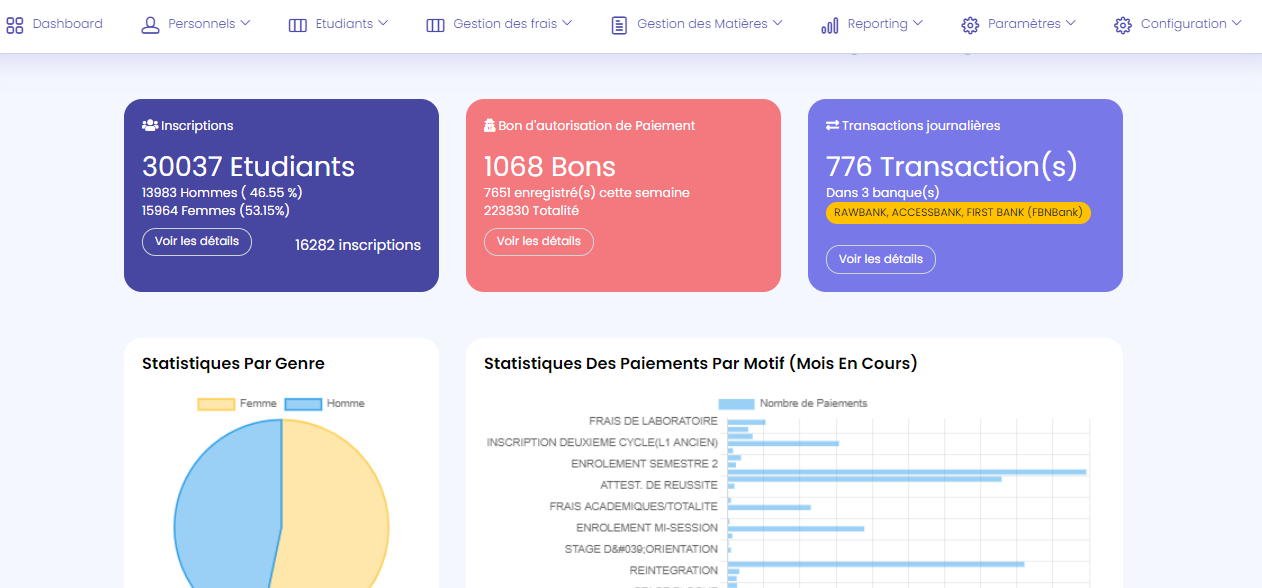Click the RAWBANK, ACCESSBANK, FIRST BANK badge
This screenshot has height=588, width=1262.
[958, 213]
